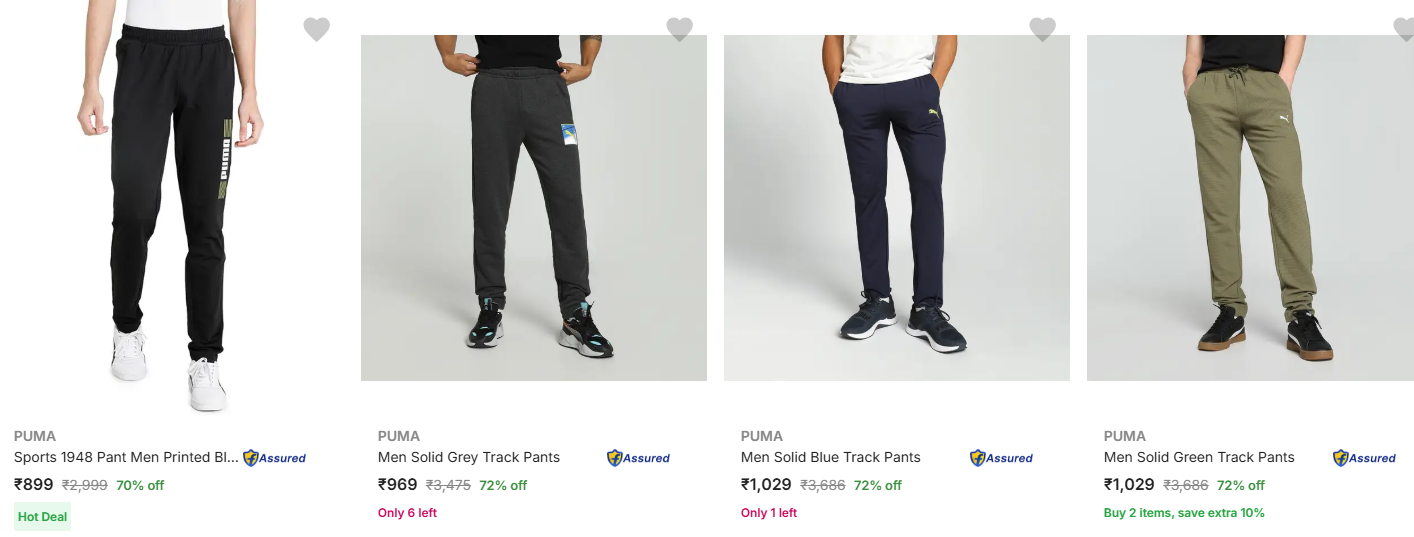Open olive green track pants product image
The image size is (1414, 537).
[1250, 208]
